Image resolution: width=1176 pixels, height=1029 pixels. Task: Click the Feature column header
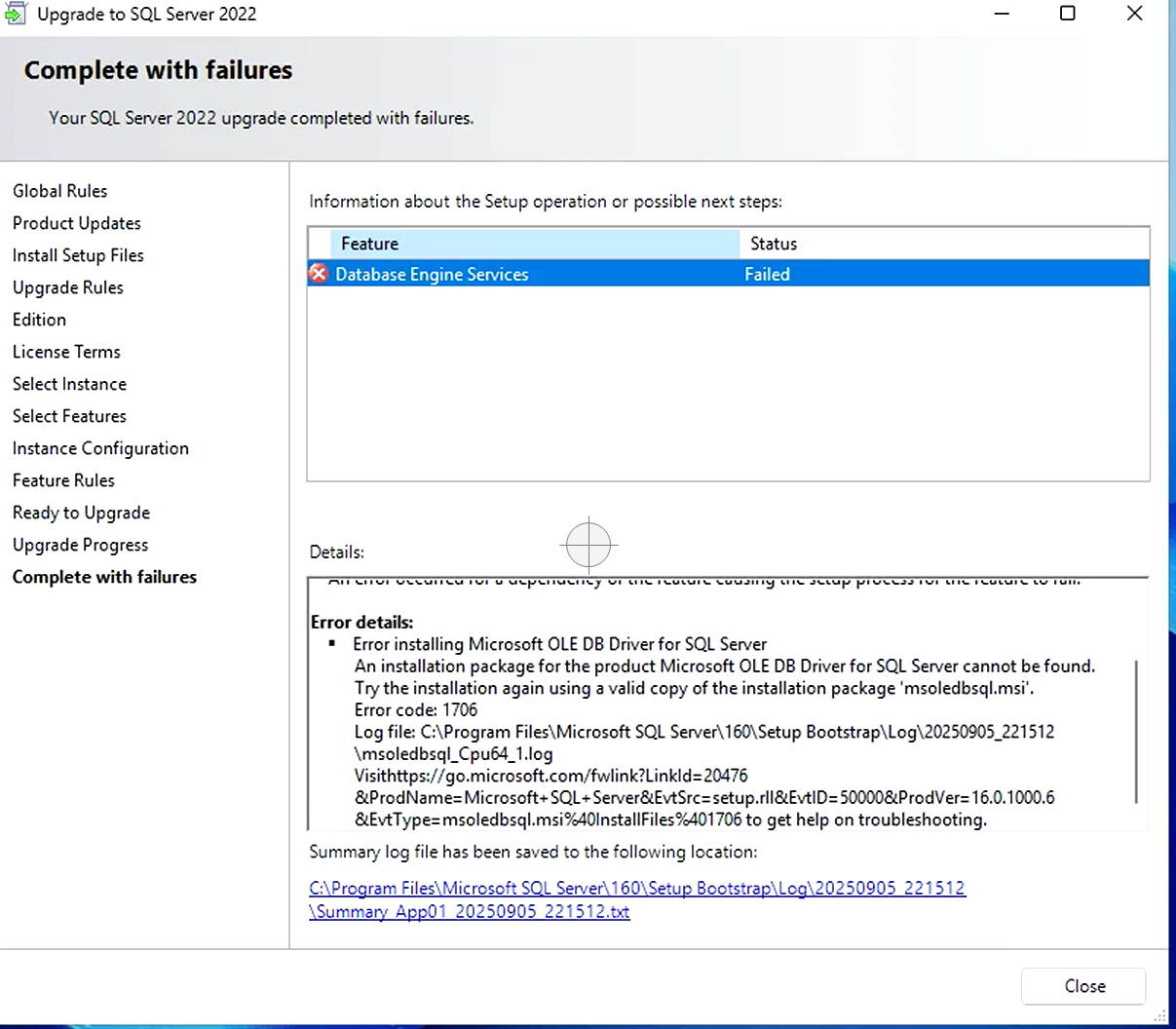coord(370,244)
